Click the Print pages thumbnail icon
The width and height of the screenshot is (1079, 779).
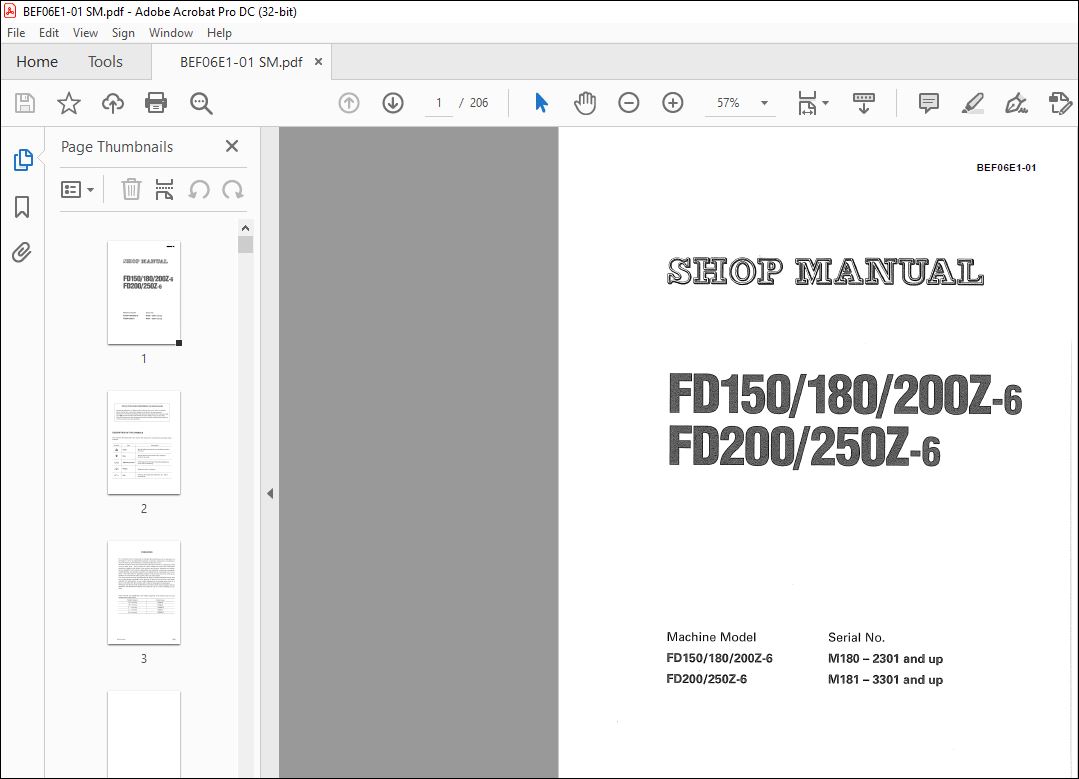tap(164, 189)
